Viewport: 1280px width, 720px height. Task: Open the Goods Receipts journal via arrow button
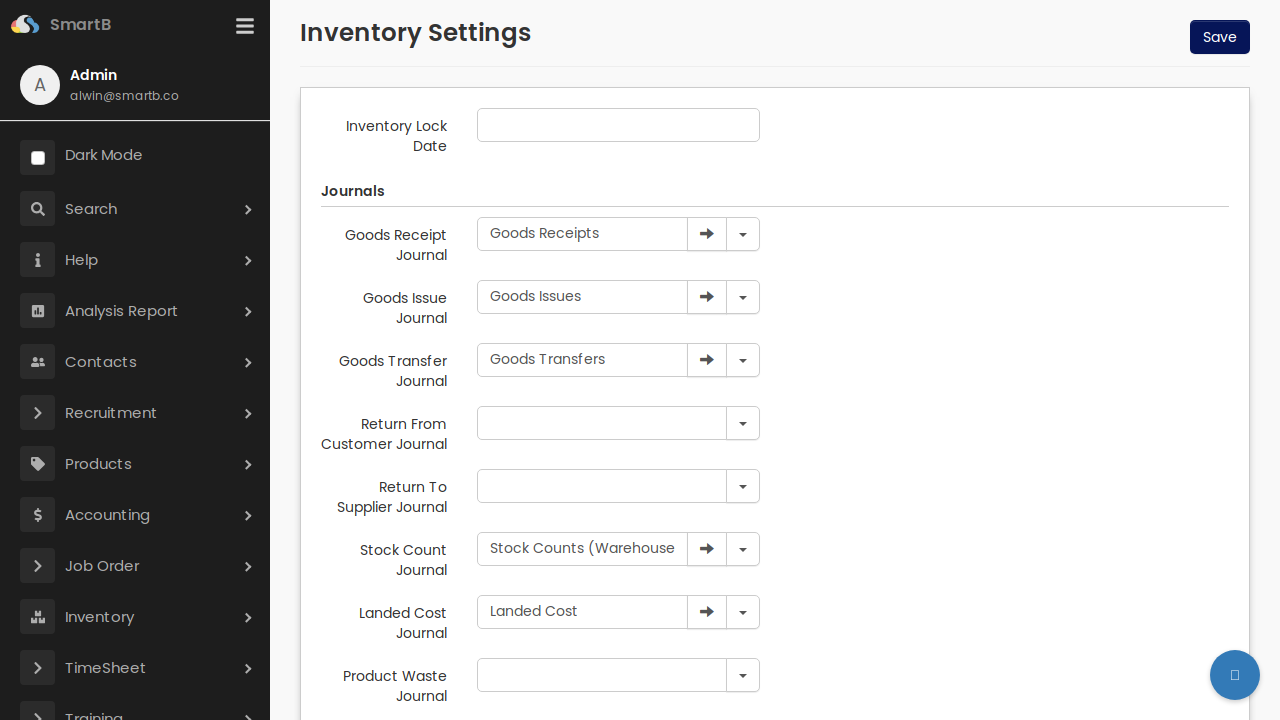click(706, 233)
